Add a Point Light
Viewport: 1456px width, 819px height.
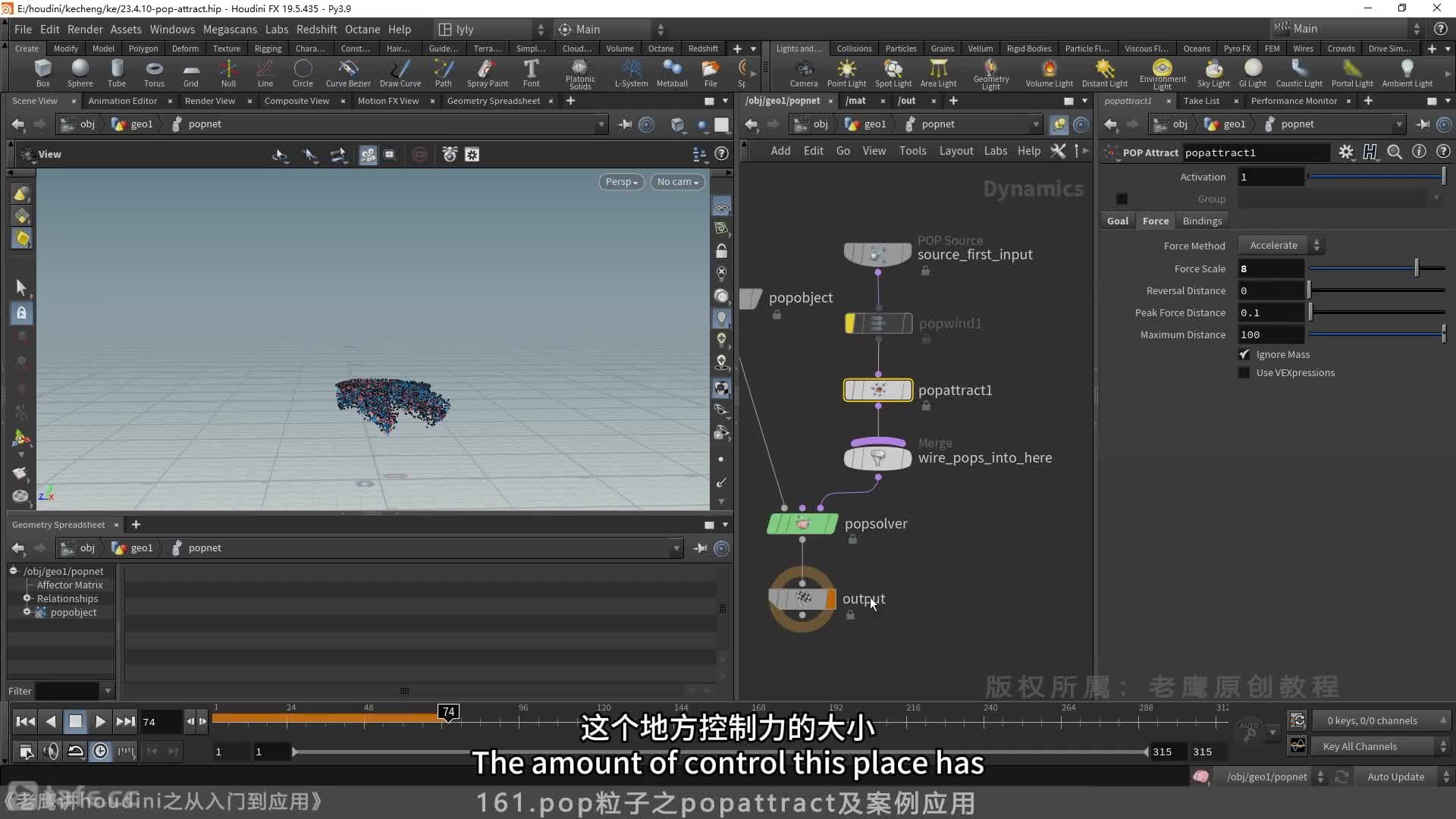pyautogui.click(x=846, y=74)
